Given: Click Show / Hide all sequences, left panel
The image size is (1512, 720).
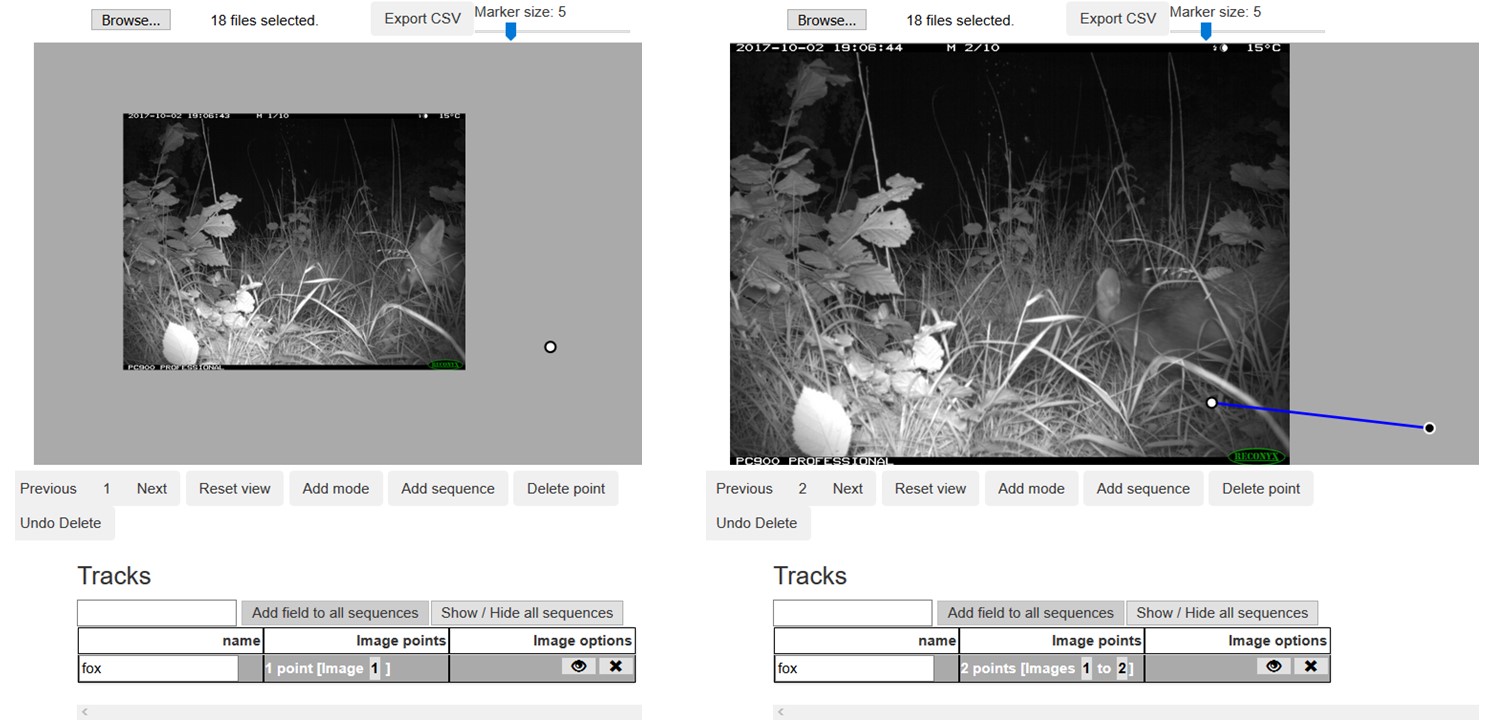Looking at the screenshot, I should click(x=527, y=613).
